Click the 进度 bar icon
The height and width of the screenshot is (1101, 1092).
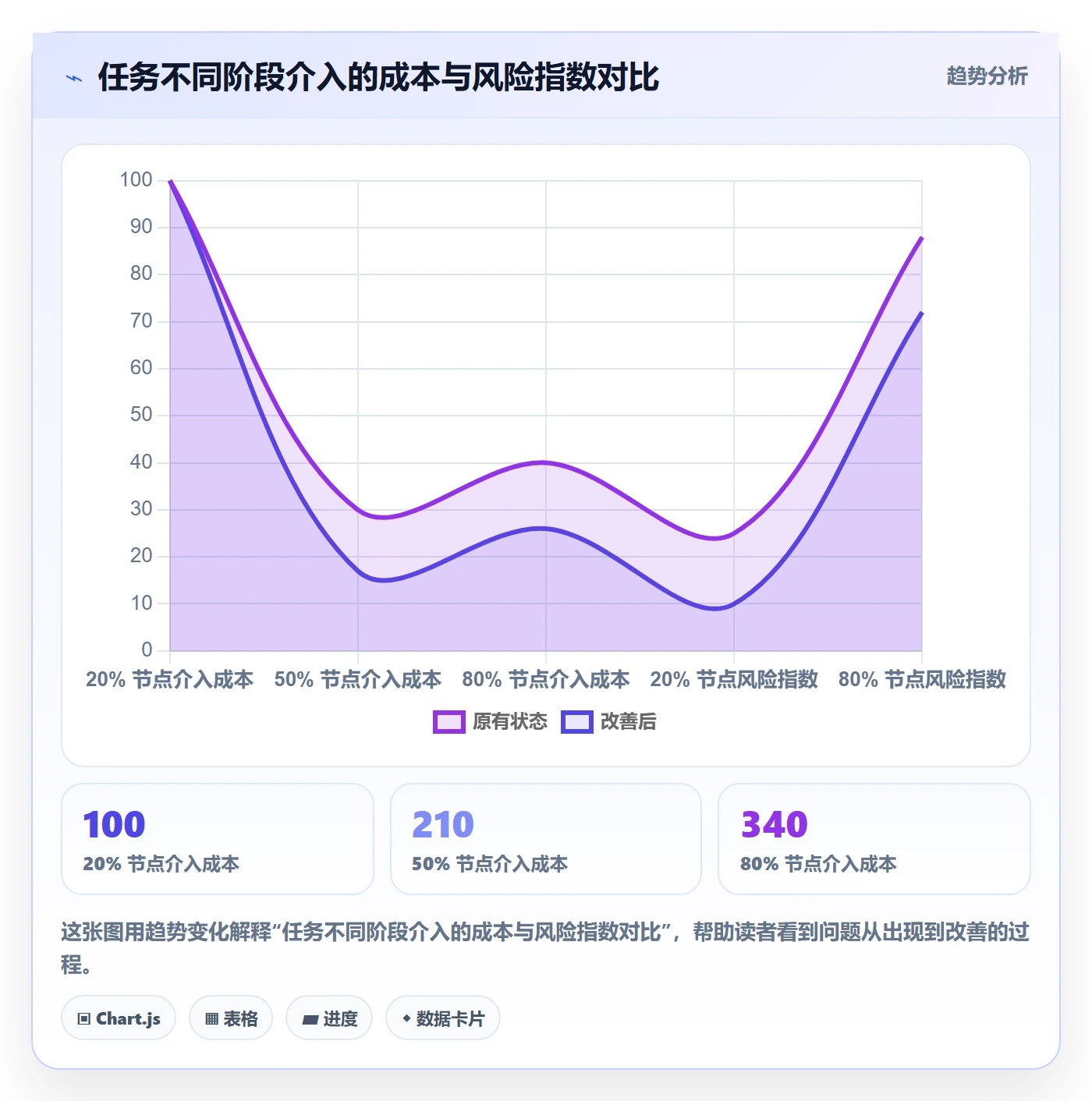click(310, 1019)
